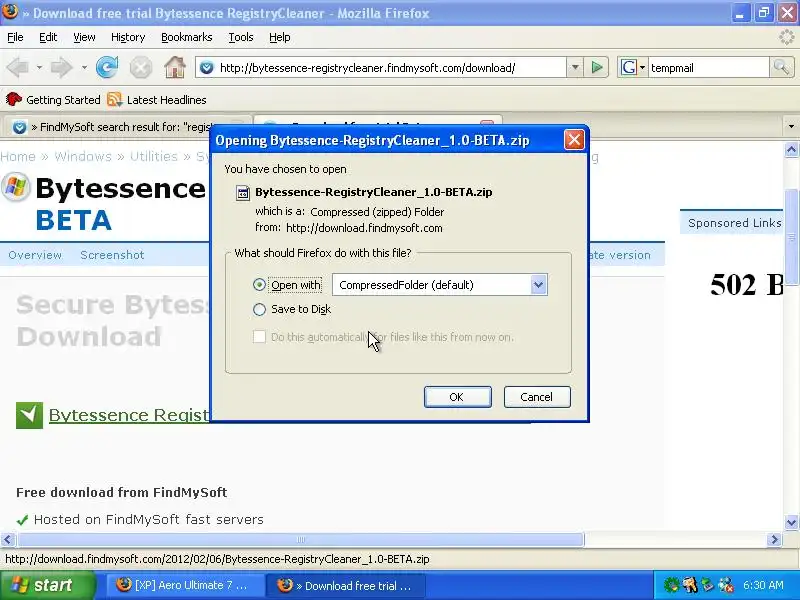Click the vertical scrollbar up arrow
This screenshot has width=800, height=600.
click(791, 149)
